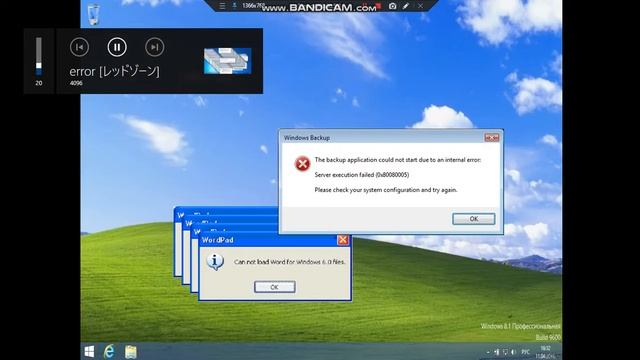Select 'Server execution failed (0x80080005)' text
The height and width of the screenshot is (360, 640).
[362, 175]
